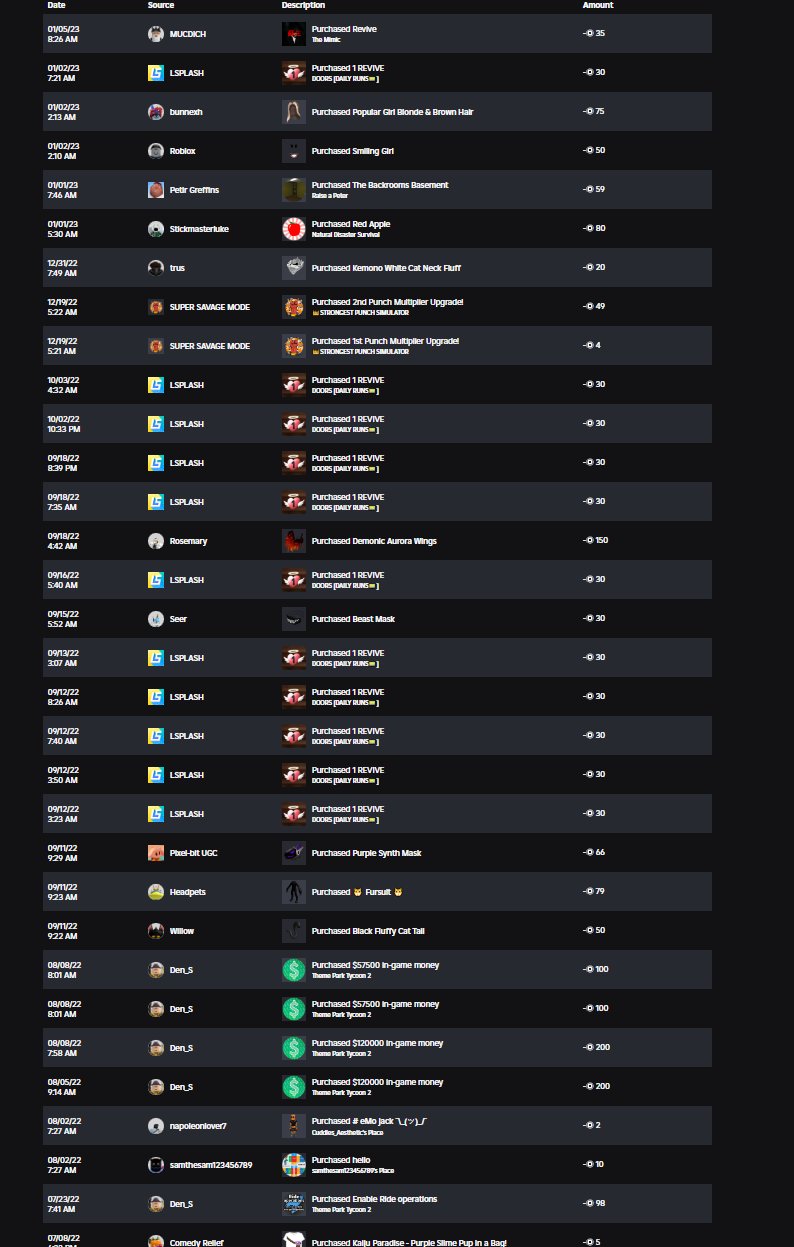This screenshot has height=1247, width=794.
Task: View Kemono White Cat Neck Fluff thumbnail
Action: point(293,268)
